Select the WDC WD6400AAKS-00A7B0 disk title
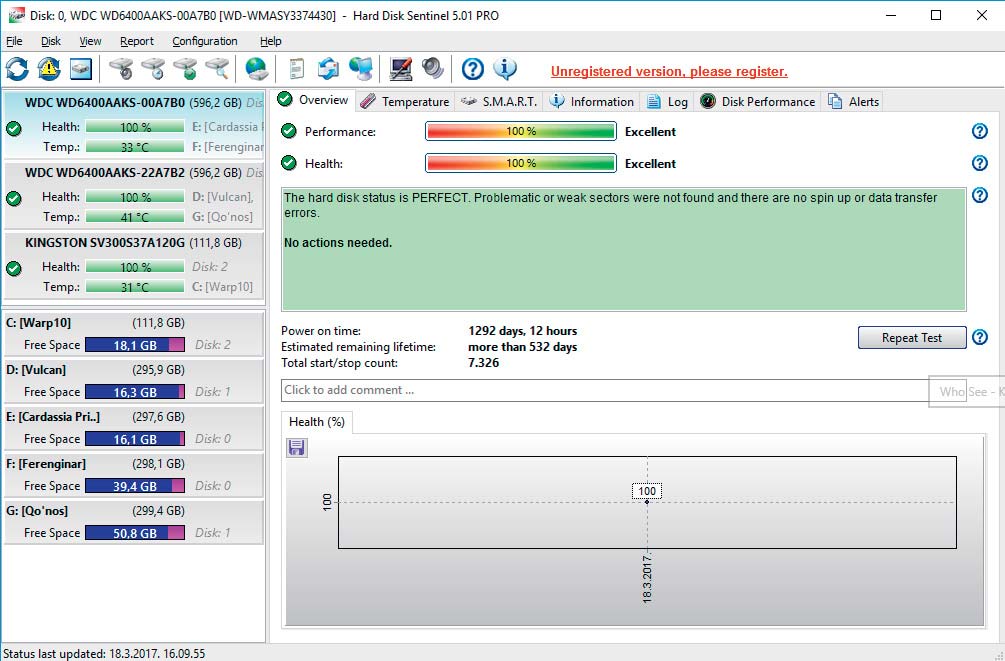This screenshot has height=661, width=1005. (105, 103)
